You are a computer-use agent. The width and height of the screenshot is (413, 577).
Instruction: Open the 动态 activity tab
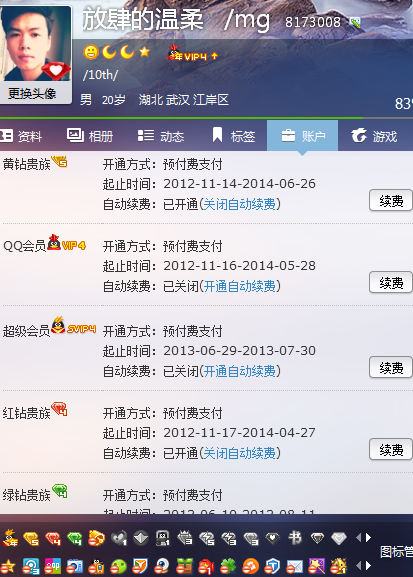click(161, 136)
